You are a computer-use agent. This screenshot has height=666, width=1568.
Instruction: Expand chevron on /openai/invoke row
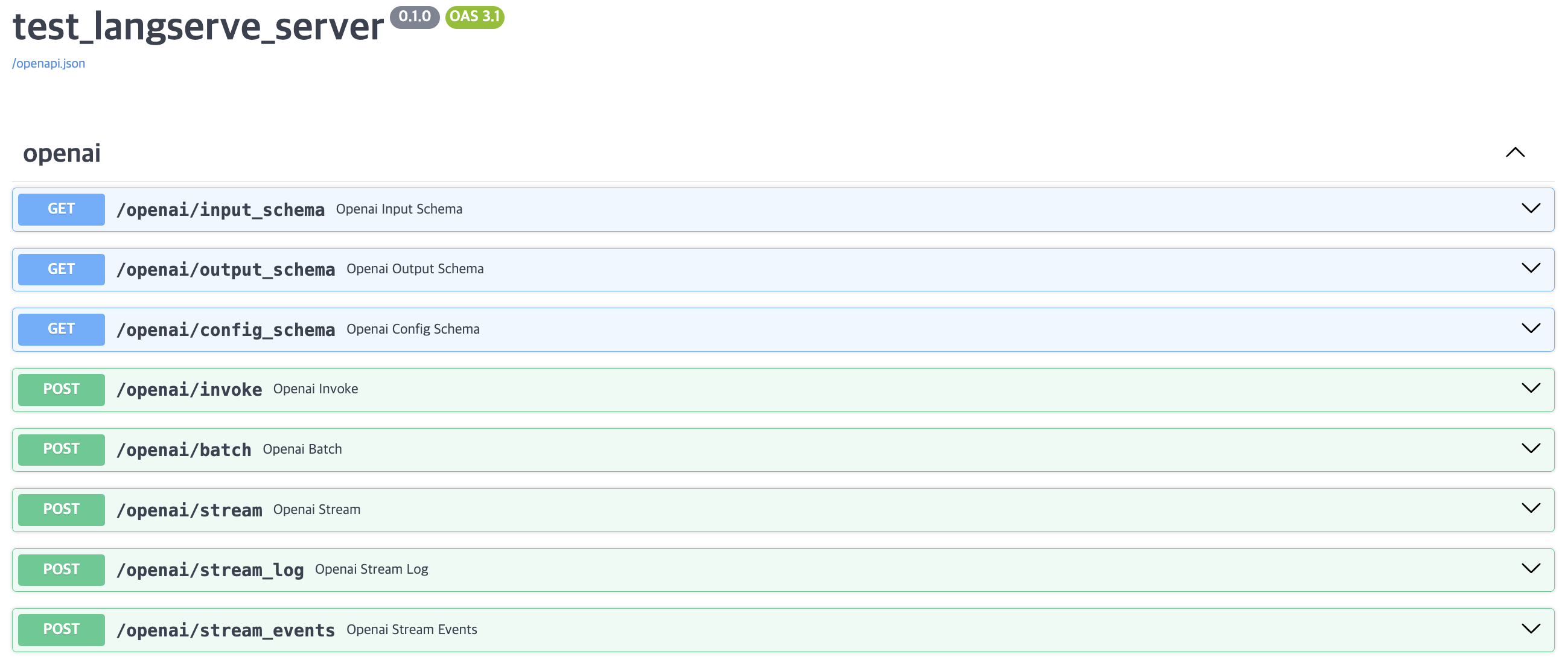(1529, 388)
